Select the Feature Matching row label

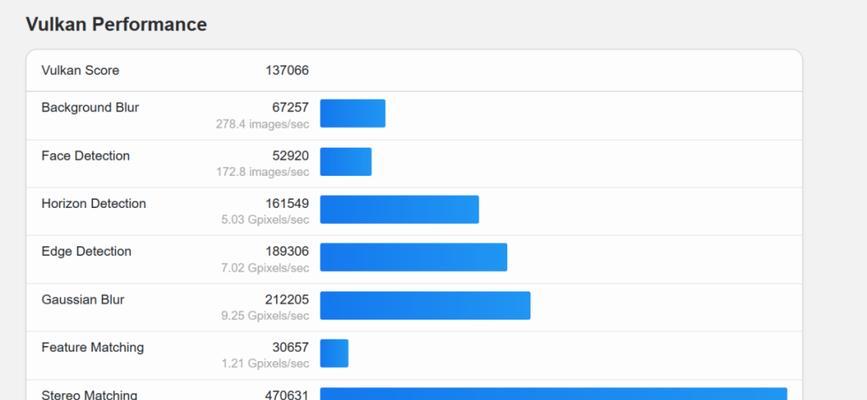click(93, 347)
